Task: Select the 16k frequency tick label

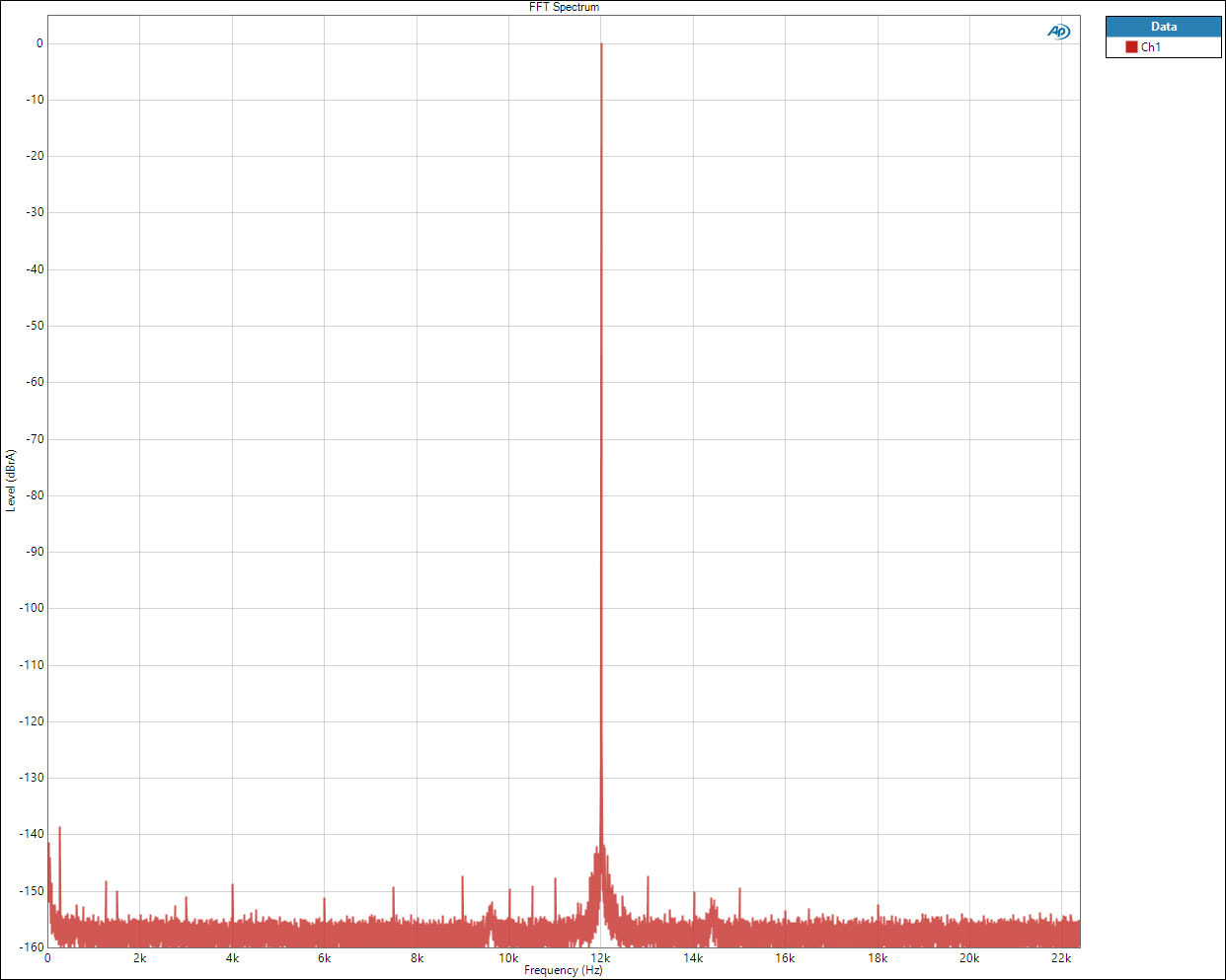Action: [x=786, y=958]
